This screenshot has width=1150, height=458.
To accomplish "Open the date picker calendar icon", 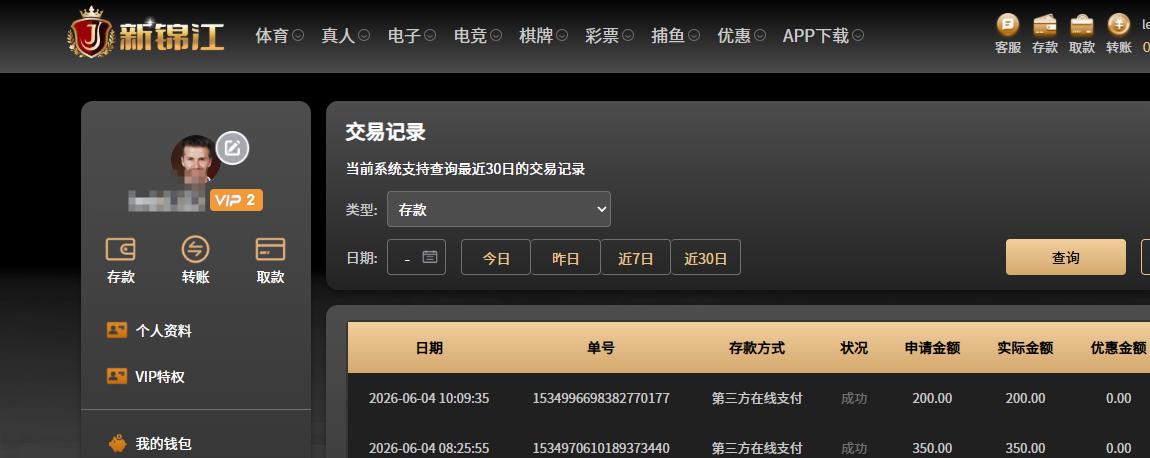I will click(430, 257).
